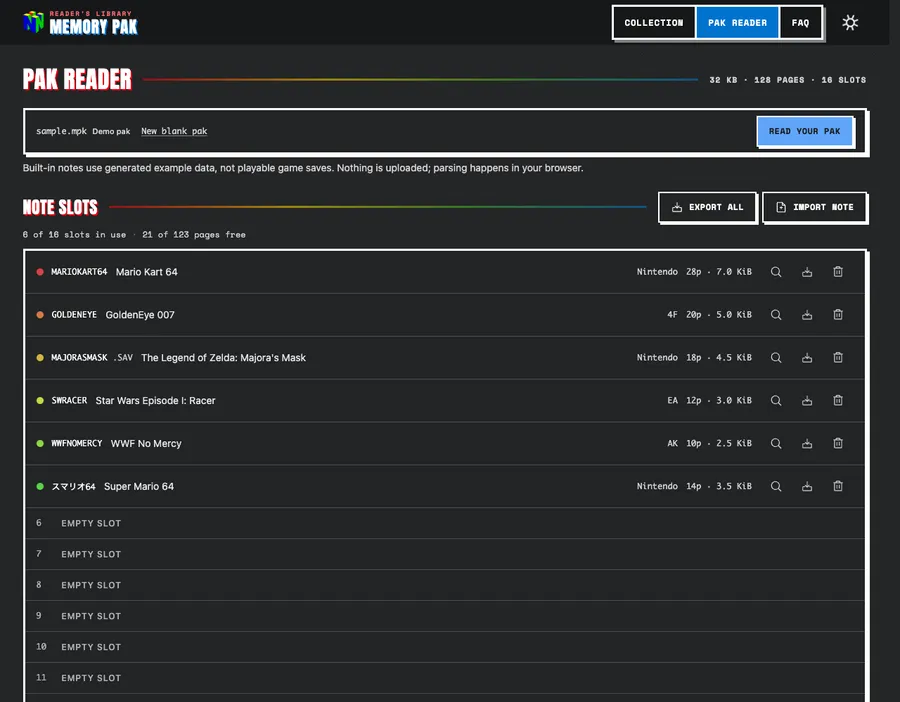
Task: Click the .SAV extension label
Action: pyautogui.click(x=123, y=358)
